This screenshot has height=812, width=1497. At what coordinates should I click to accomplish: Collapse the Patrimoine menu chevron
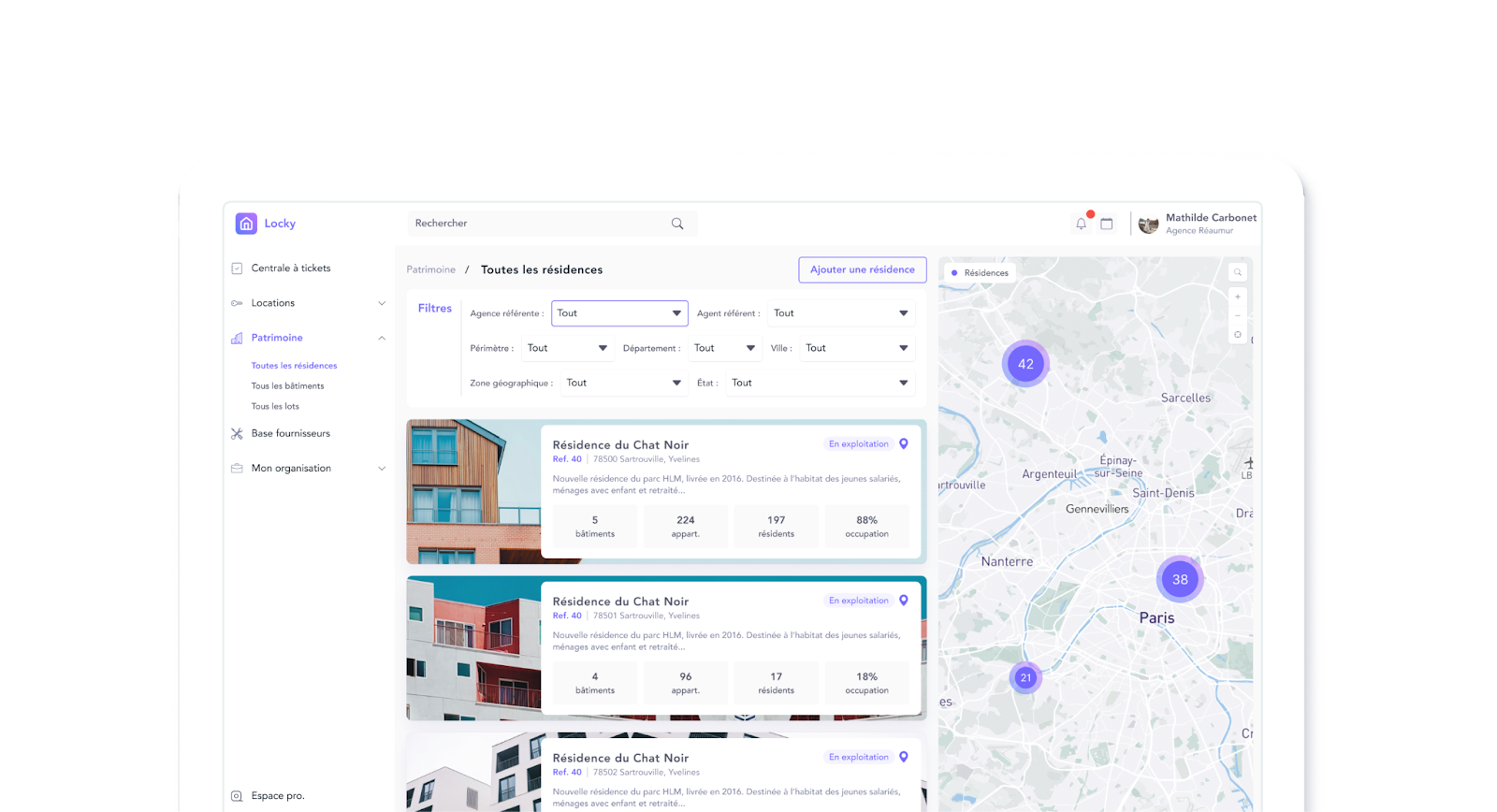pyautogui.click(x=382, y=338)
